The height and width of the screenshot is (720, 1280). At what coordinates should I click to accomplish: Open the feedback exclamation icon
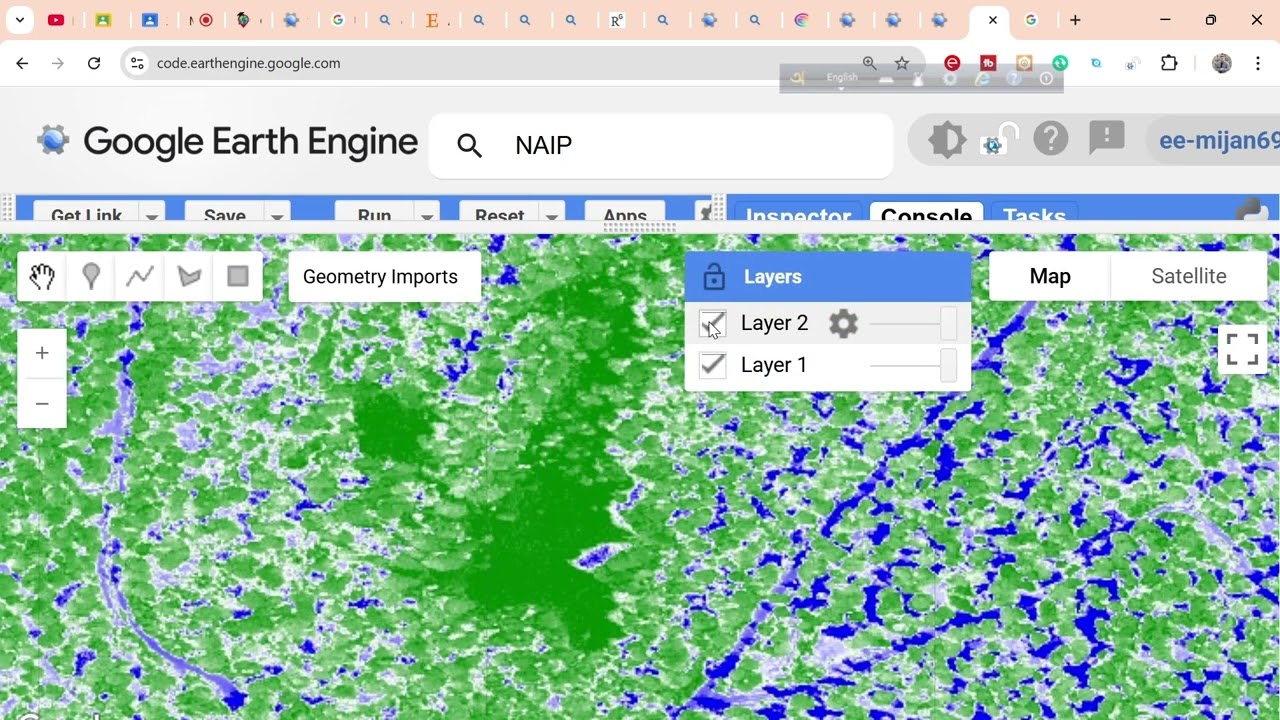pos(1107,138)
